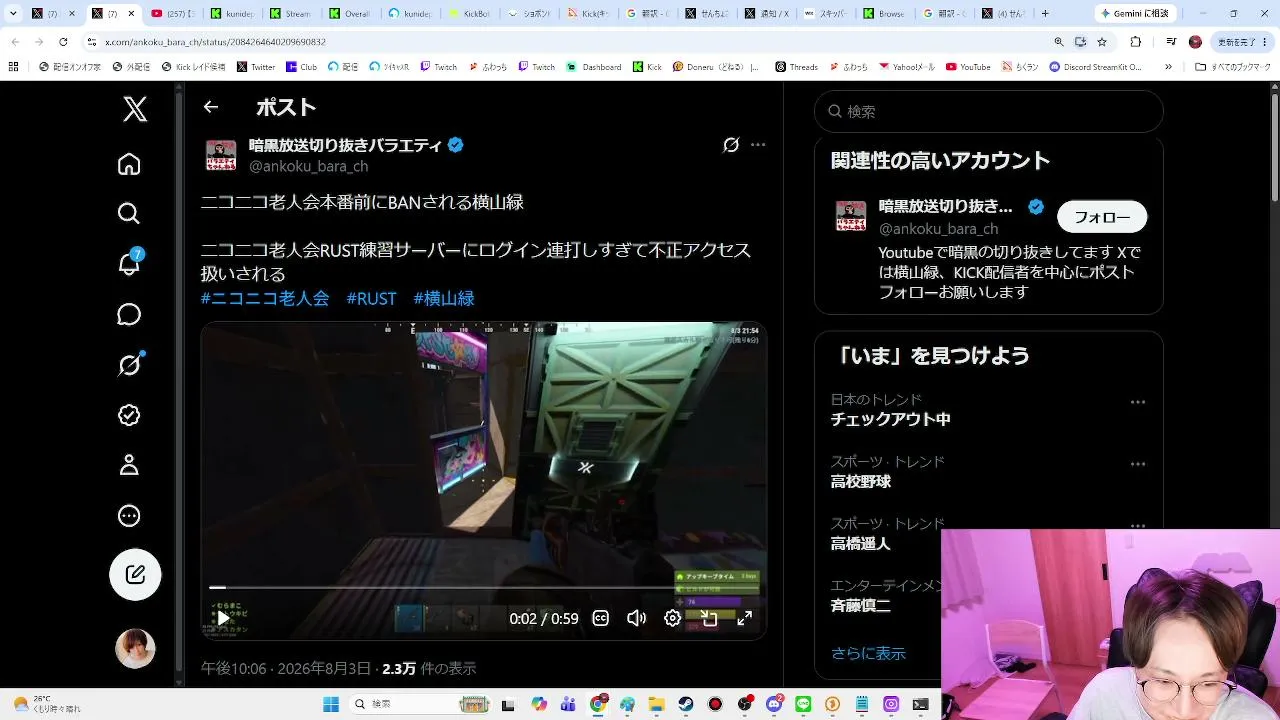Open Notifications bell with 7 badge
Viewport: 1280px width, 720px height.
coord(129,263)
